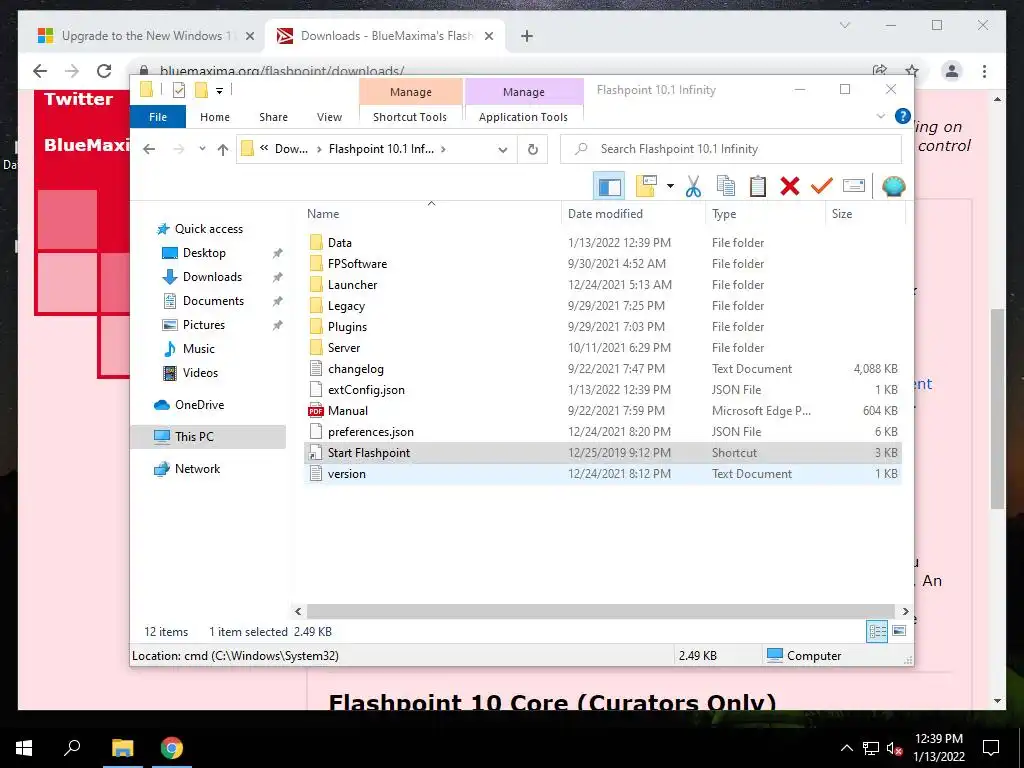Select Downloads in navigation pane
The width and height of the screenshot is (1024, 768).
pos(212,277)
